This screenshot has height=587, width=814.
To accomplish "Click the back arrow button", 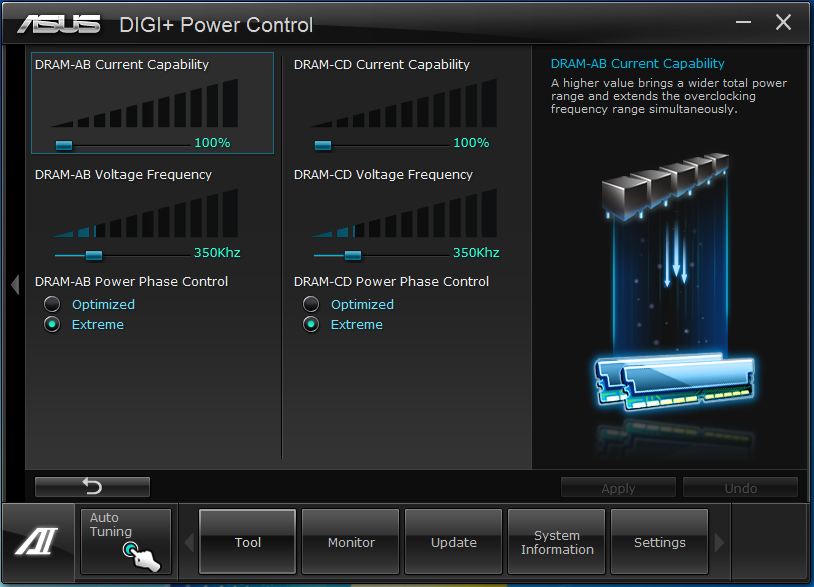I will (x=92, y=487).
